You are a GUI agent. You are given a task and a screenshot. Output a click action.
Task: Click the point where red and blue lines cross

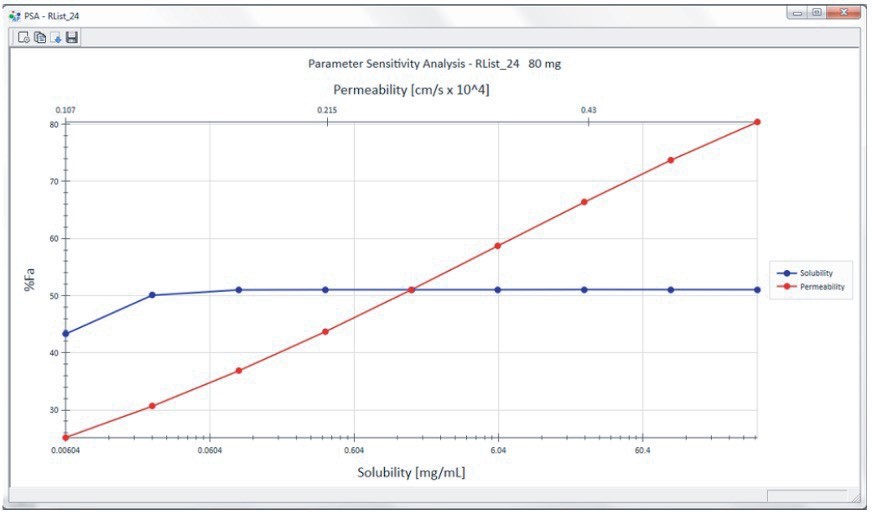tap(412, 290)
